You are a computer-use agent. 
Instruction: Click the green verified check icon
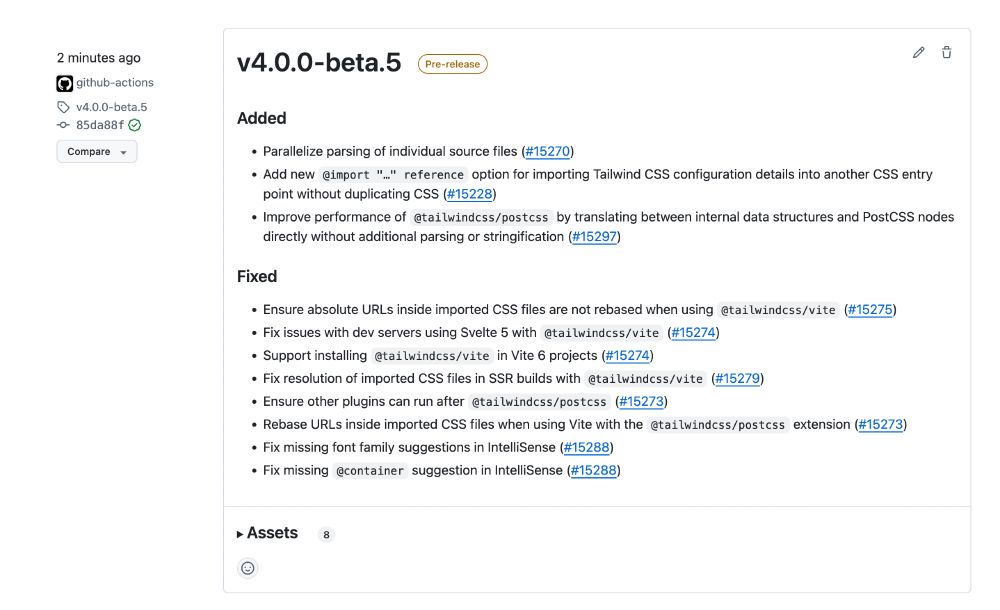tap(135, 125)
